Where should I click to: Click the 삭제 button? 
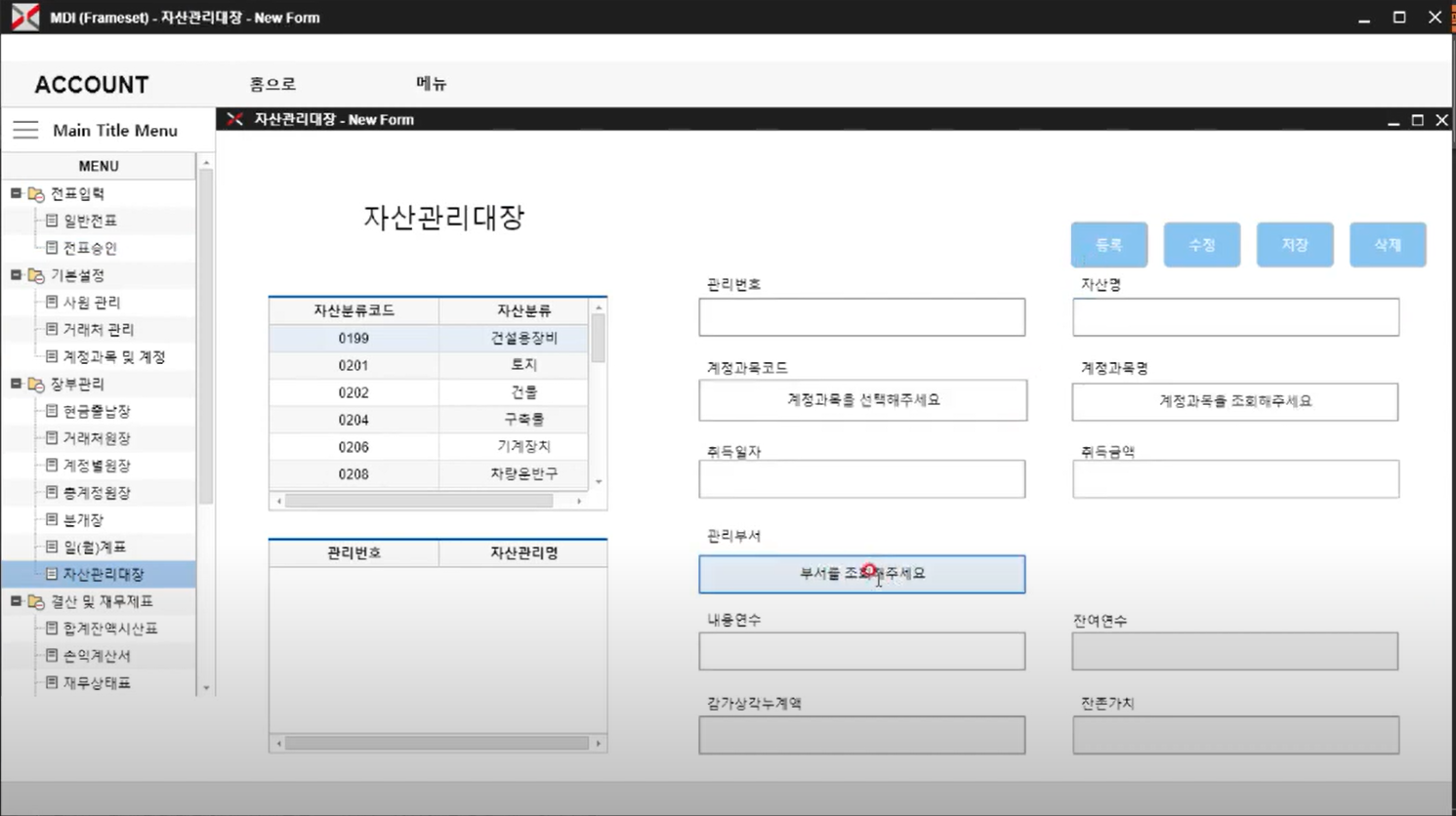[x=1388, y=245]
